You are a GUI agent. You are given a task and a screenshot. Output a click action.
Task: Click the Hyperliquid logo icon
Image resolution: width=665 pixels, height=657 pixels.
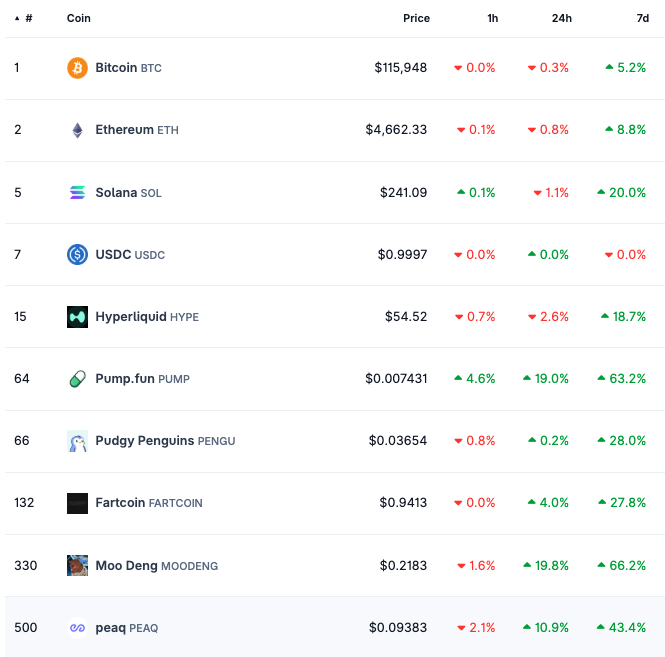pyautogui.click(x=77, y=317)
